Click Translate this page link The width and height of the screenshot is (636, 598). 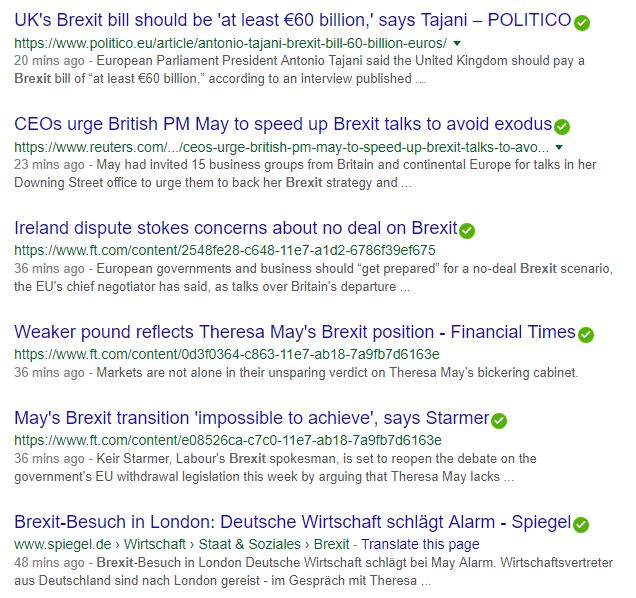pyautogui.click(x=420, y=544)
